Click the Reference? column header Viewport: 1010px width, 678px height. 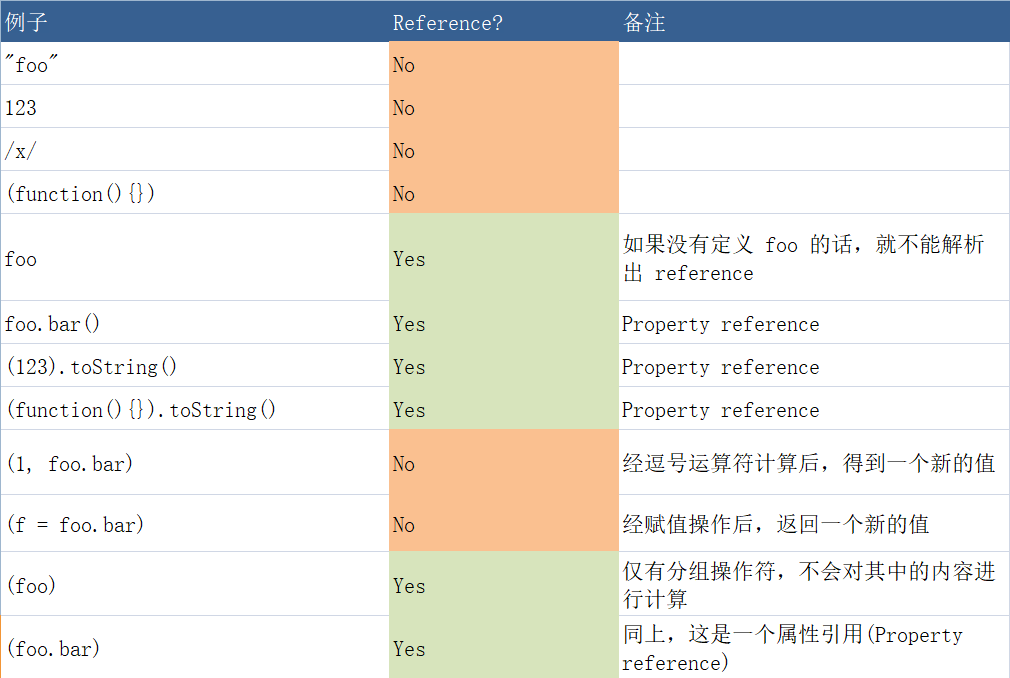(504, 22)
